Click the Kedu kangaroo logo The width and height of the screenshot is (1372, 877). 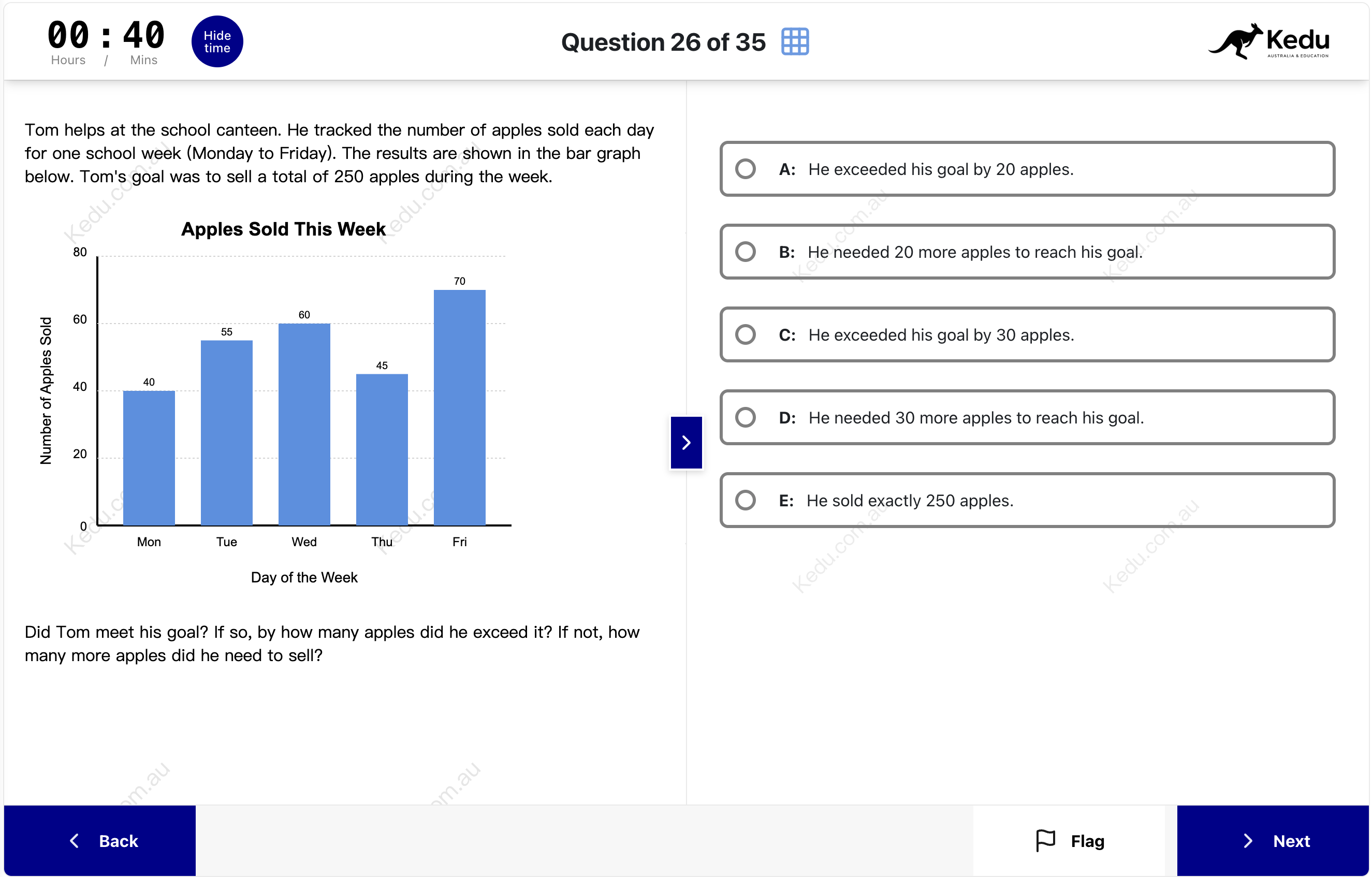click(1268, 41)
